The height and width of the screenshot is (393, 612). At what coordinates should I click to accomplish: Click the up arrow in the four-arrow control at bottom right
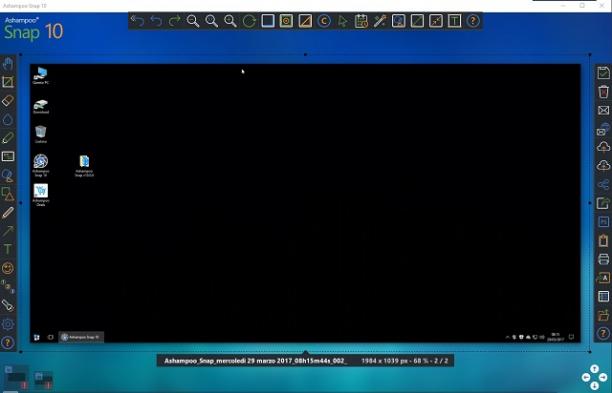tap(594, 369)
